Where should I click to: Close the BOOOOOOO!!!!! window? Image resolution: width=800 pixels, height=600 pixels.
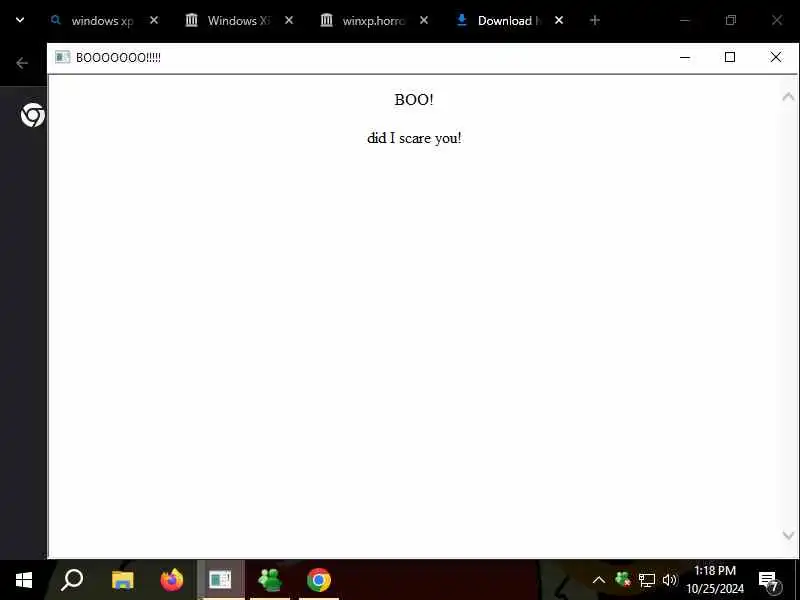point(776,57)
